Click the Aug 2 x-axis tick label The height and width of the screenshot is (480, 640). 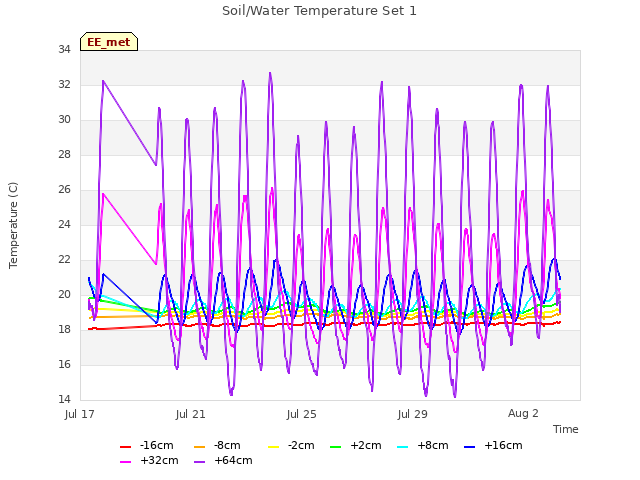pos(523,413)
